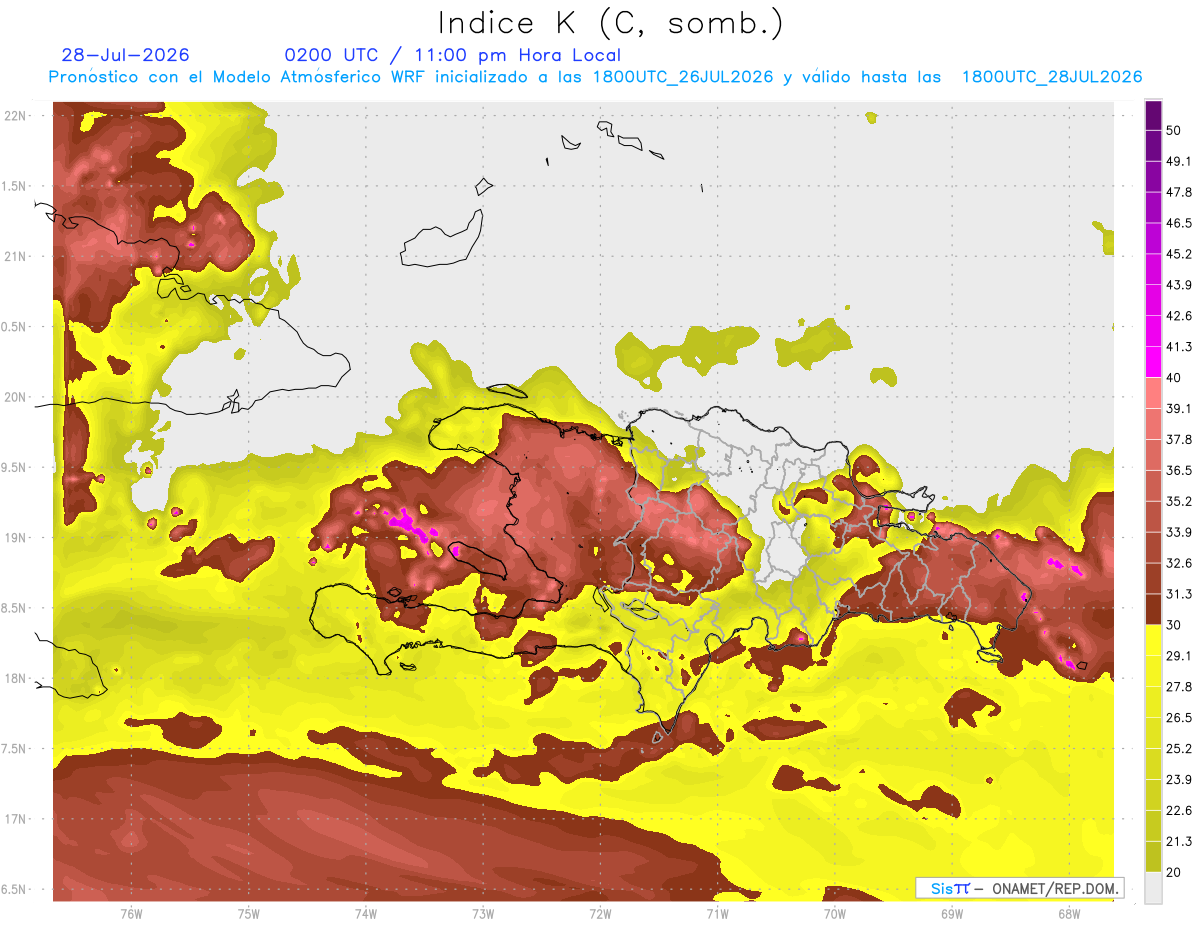This screenshot has width=1200, height=927.
Task: Click the longitude label '69W'
Action: 952,914
